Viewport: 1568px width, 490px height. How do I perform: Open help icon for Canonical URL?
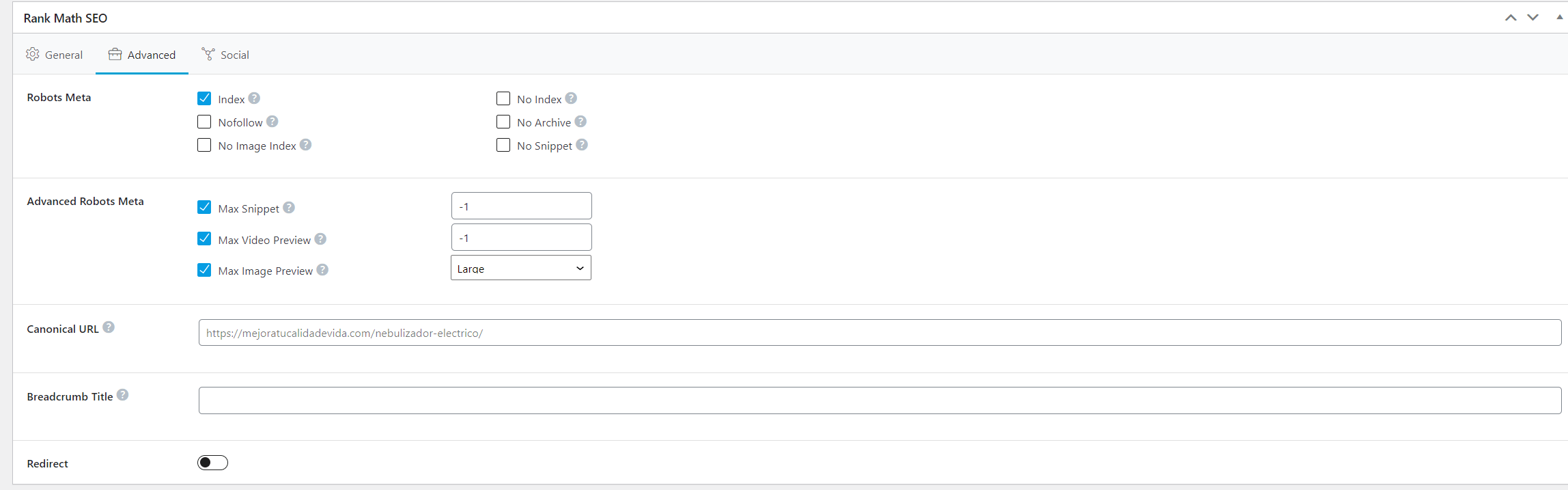(x=109, y=327)
